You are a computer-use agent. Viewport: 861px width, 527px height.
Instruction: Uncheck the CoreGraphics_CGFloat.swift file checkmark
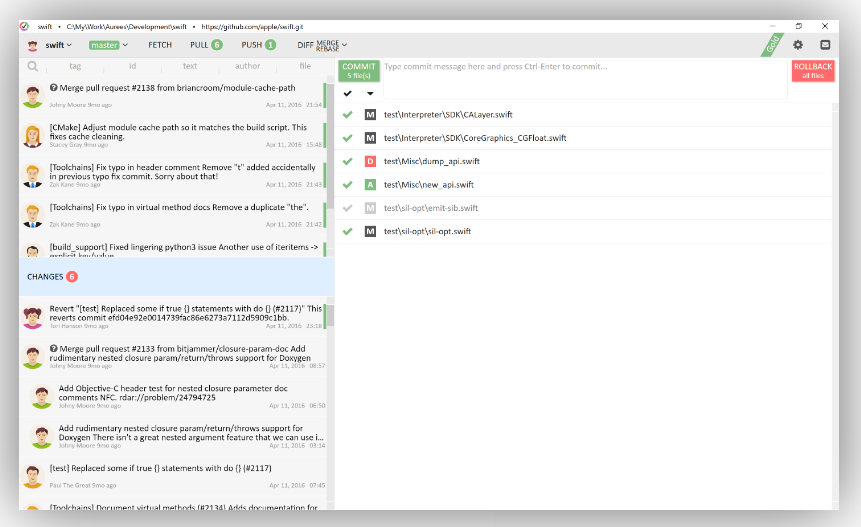(x=347, y=138)
